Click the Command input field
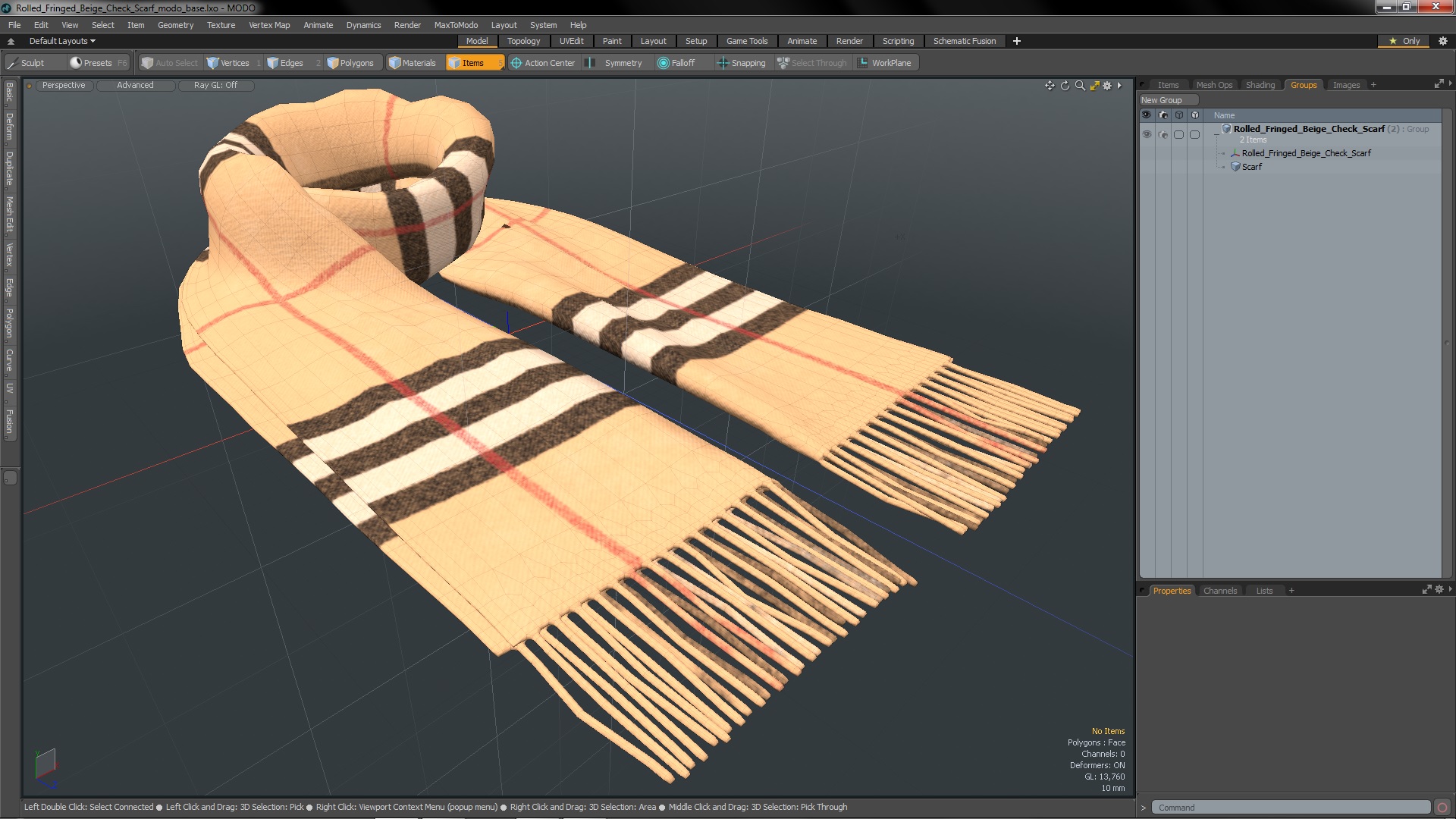Screen dimensions: 1456x819 [x=1291, y=808]
